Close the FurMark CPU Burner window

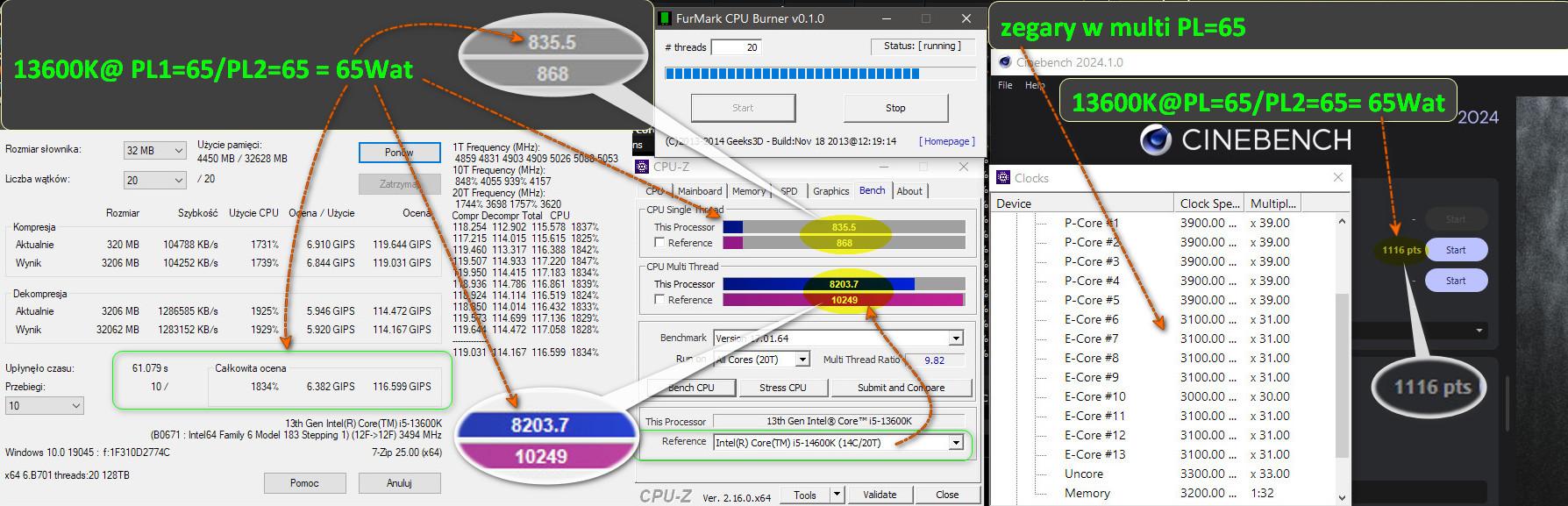pos(966,18)
